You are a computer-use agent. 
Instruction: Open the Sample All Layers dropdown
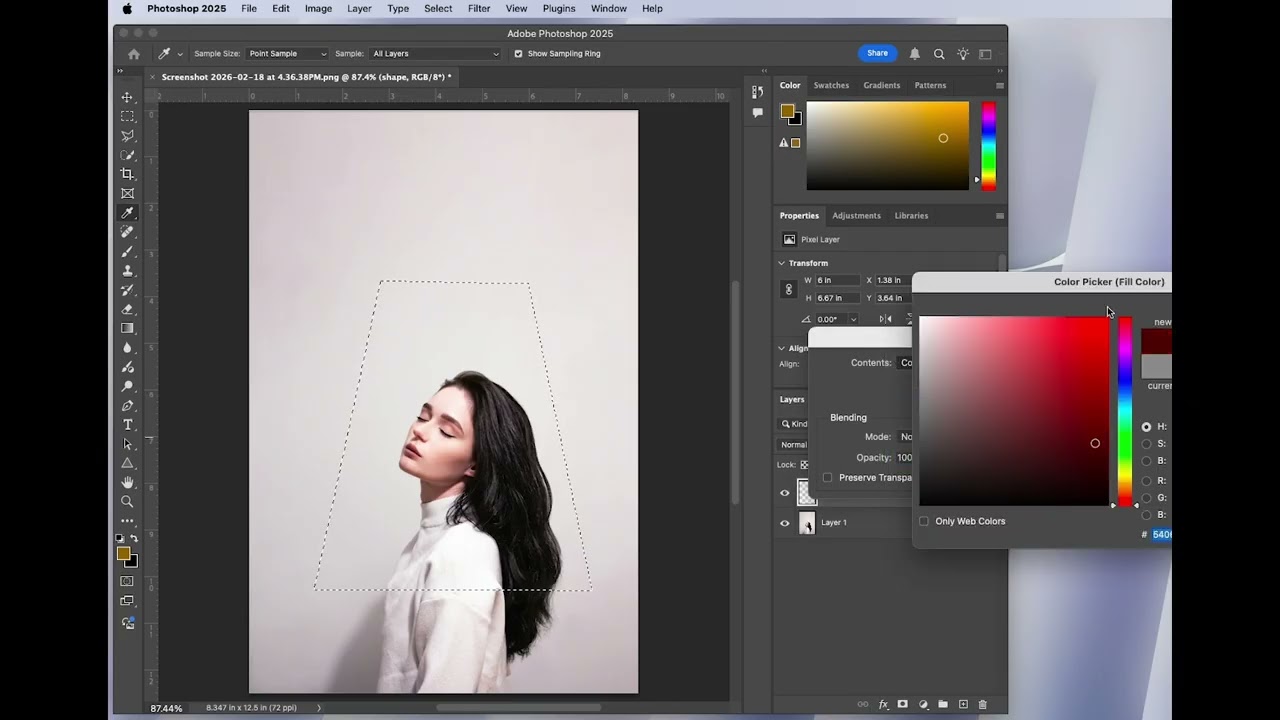tap(434, 54)
